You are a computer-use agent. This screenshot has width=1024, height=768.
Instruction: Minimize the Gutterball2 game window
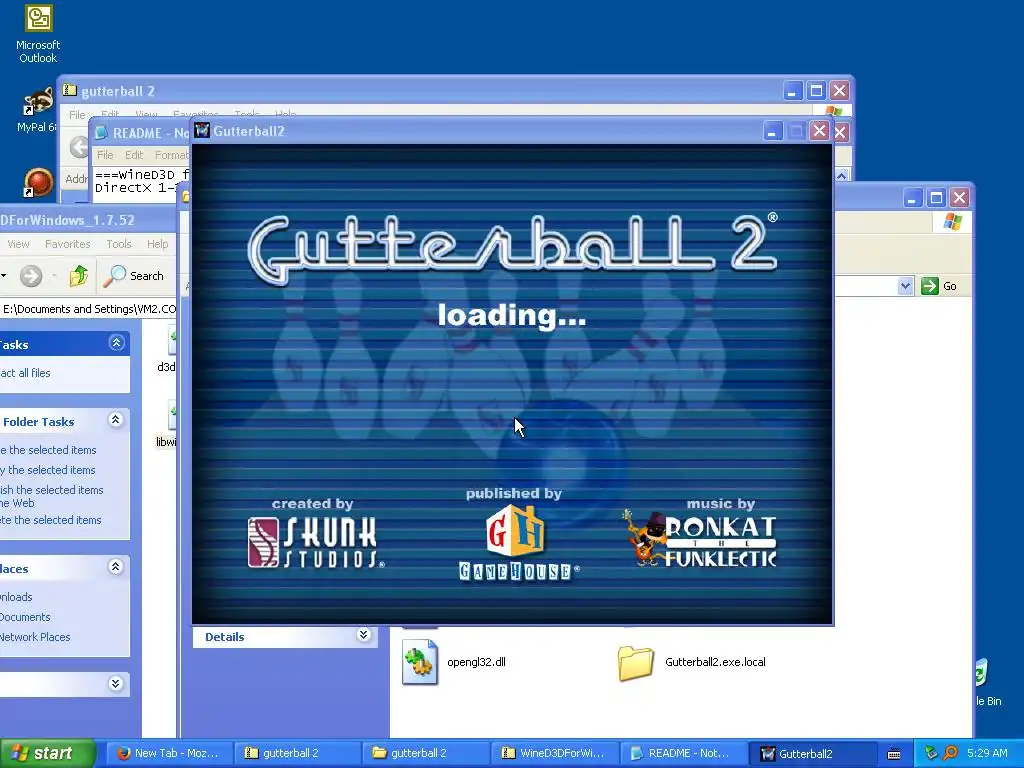pyautogui.click(x=772, y=131)
